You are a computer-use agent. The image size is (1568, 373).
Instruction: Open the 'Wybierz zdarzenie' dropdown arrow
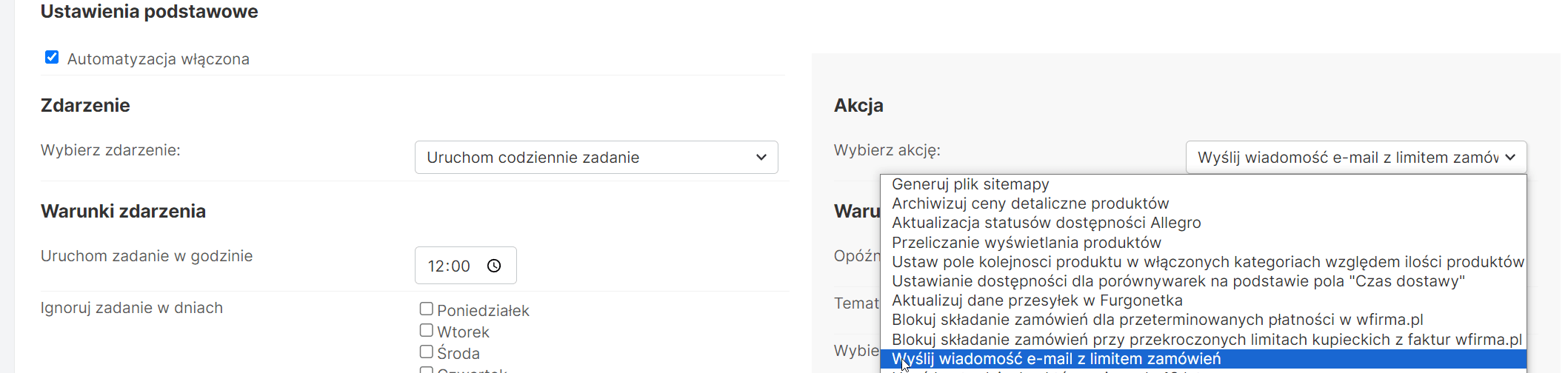tap(761, 158)
